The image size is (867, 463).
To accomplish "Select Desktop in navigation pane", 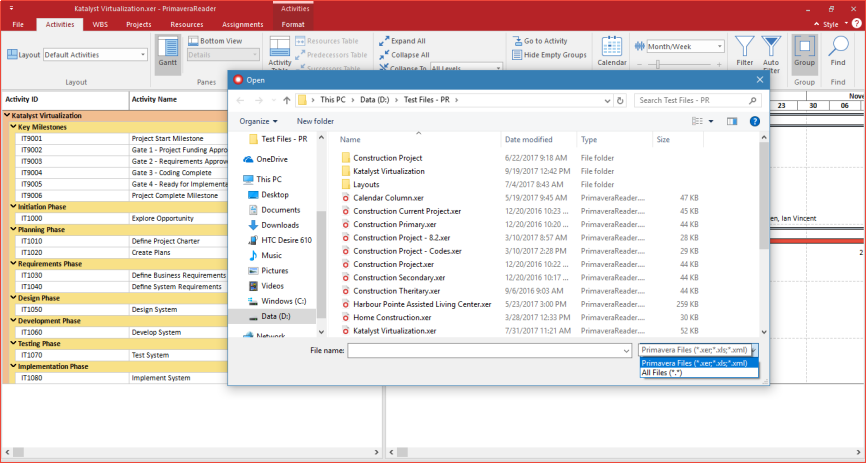I will [x=268, y=195].
